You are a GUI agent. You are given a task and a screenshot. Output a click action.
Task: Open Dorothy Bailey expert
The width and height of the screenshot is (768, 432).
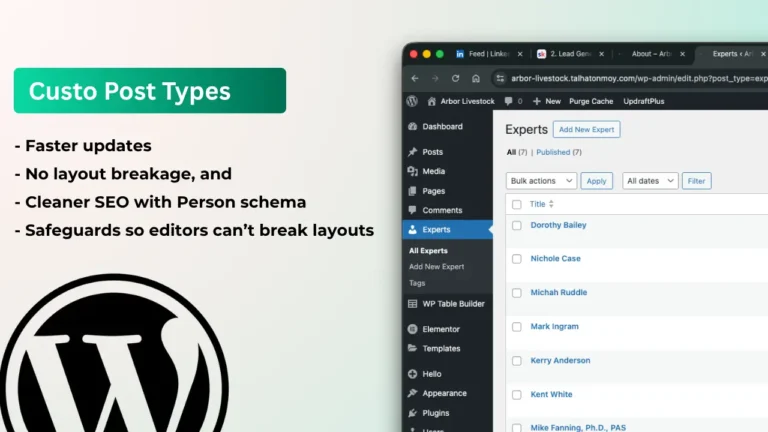click(558, 225)
